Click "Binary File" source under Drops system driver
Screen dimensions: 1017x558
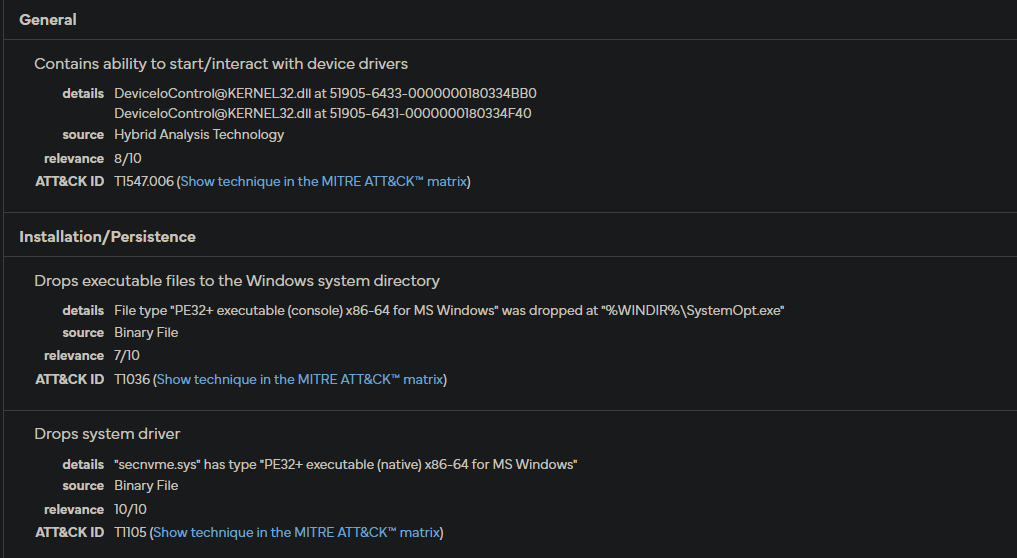(146, 485)
